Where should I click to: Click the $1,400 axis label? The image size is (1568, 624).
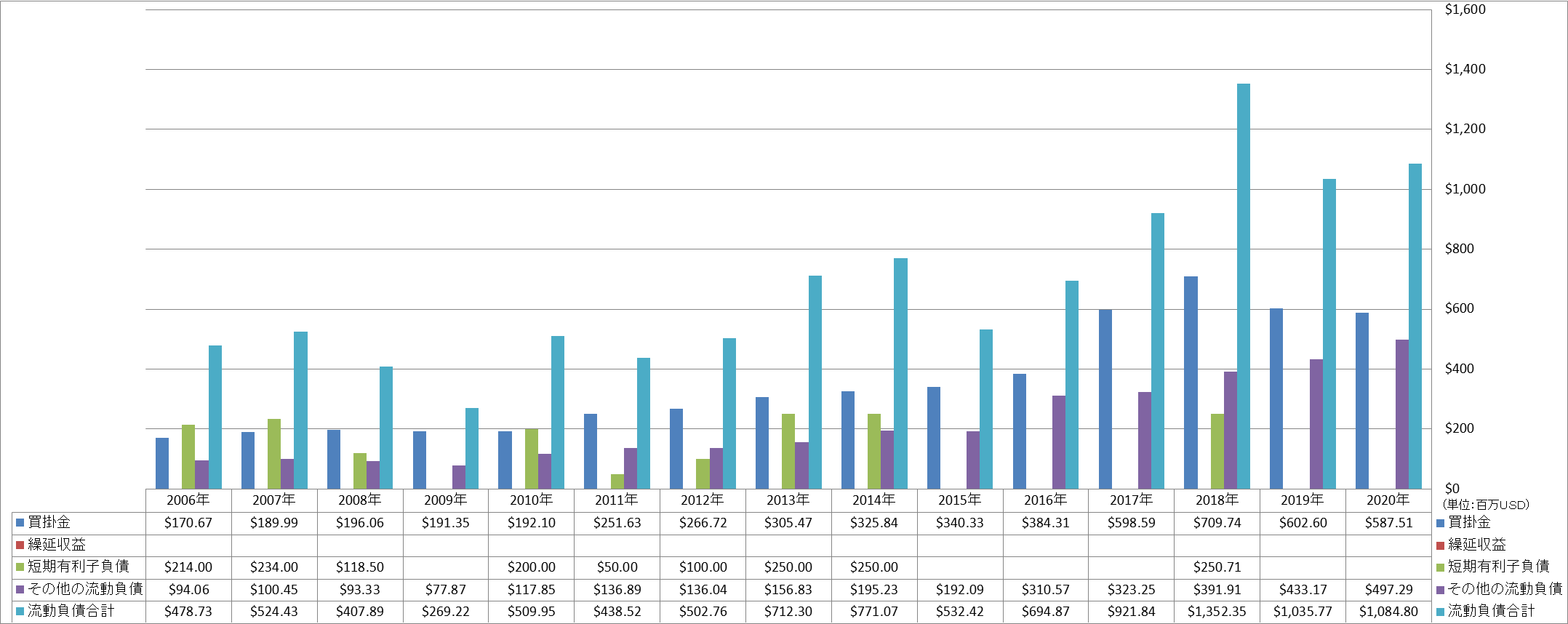click(x=1465, y=69)
